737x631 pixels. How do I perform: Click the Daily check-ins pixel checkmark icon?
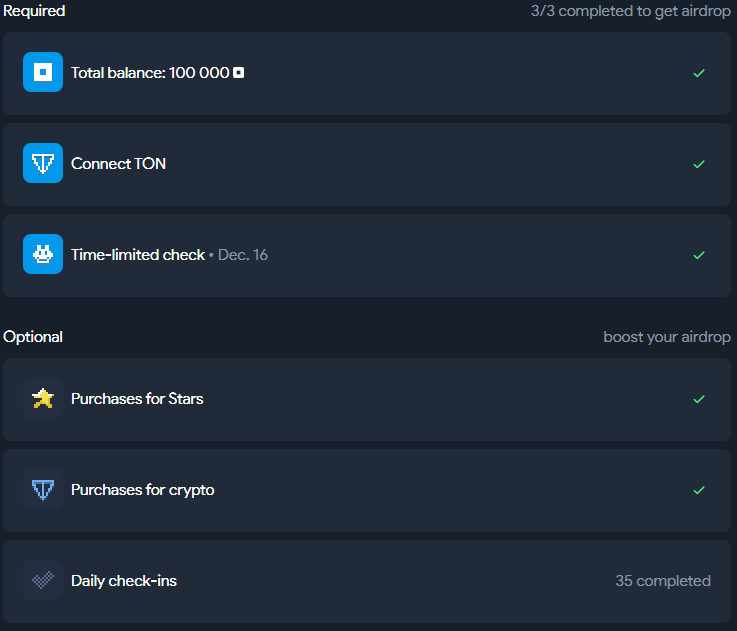tap(43, 580)
